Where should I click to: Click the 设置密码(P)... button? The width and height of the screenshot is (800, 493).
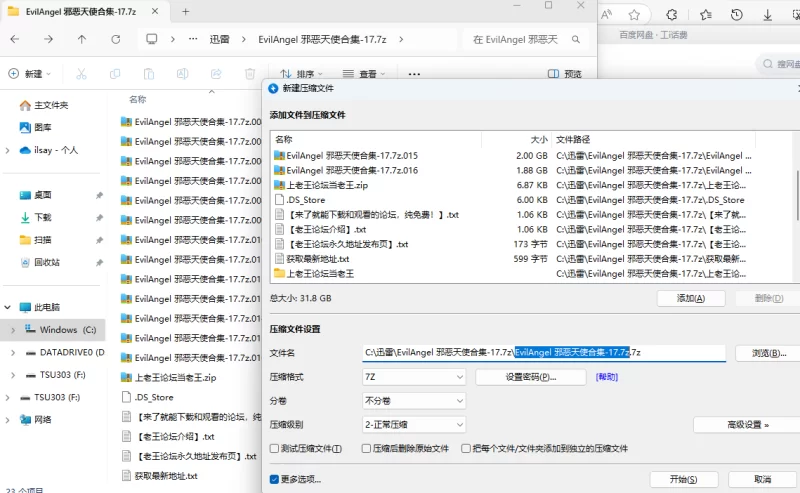click(531, 377)
